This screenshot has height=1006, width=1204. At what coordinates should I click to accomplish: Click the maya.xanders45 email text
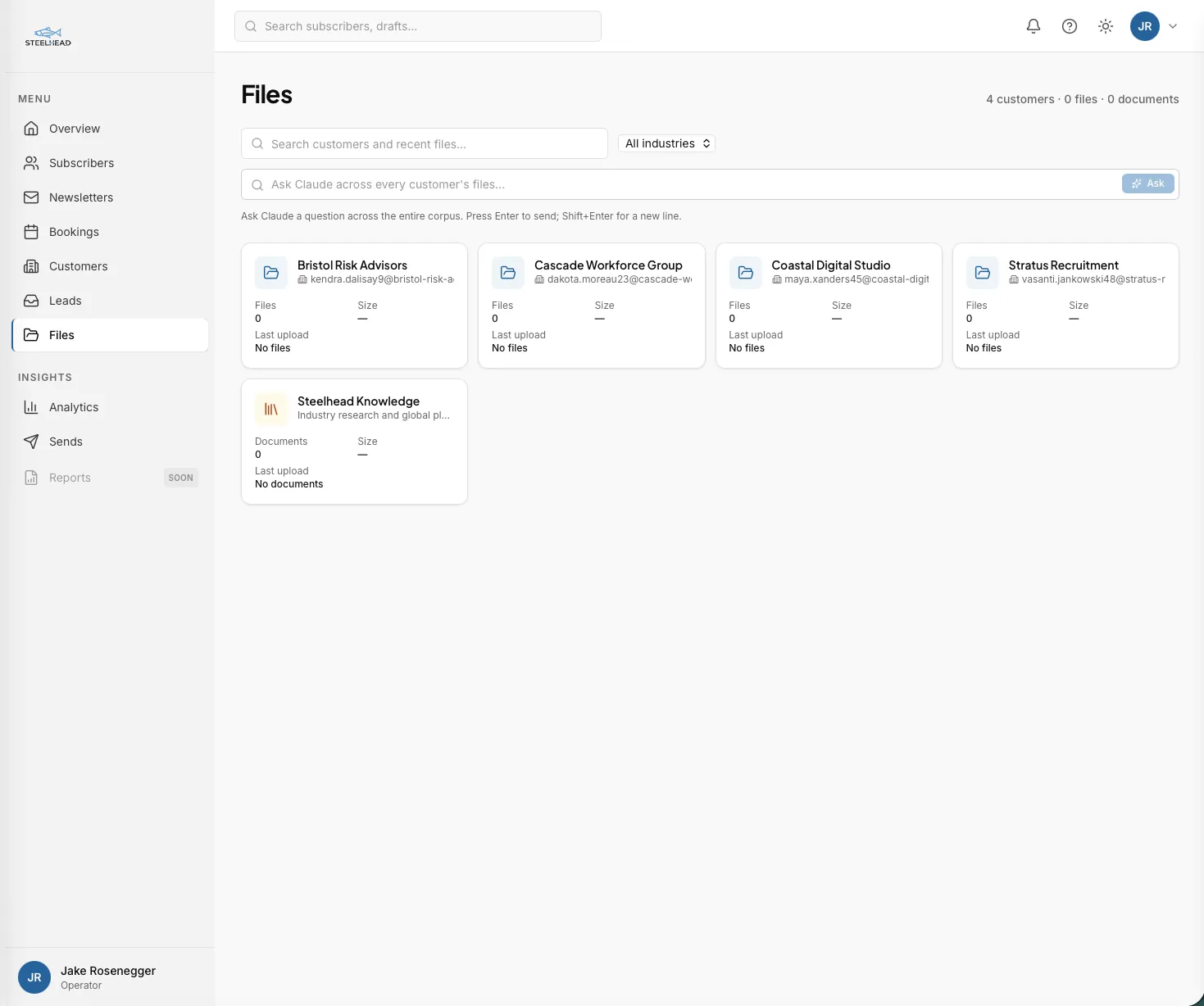856,279
